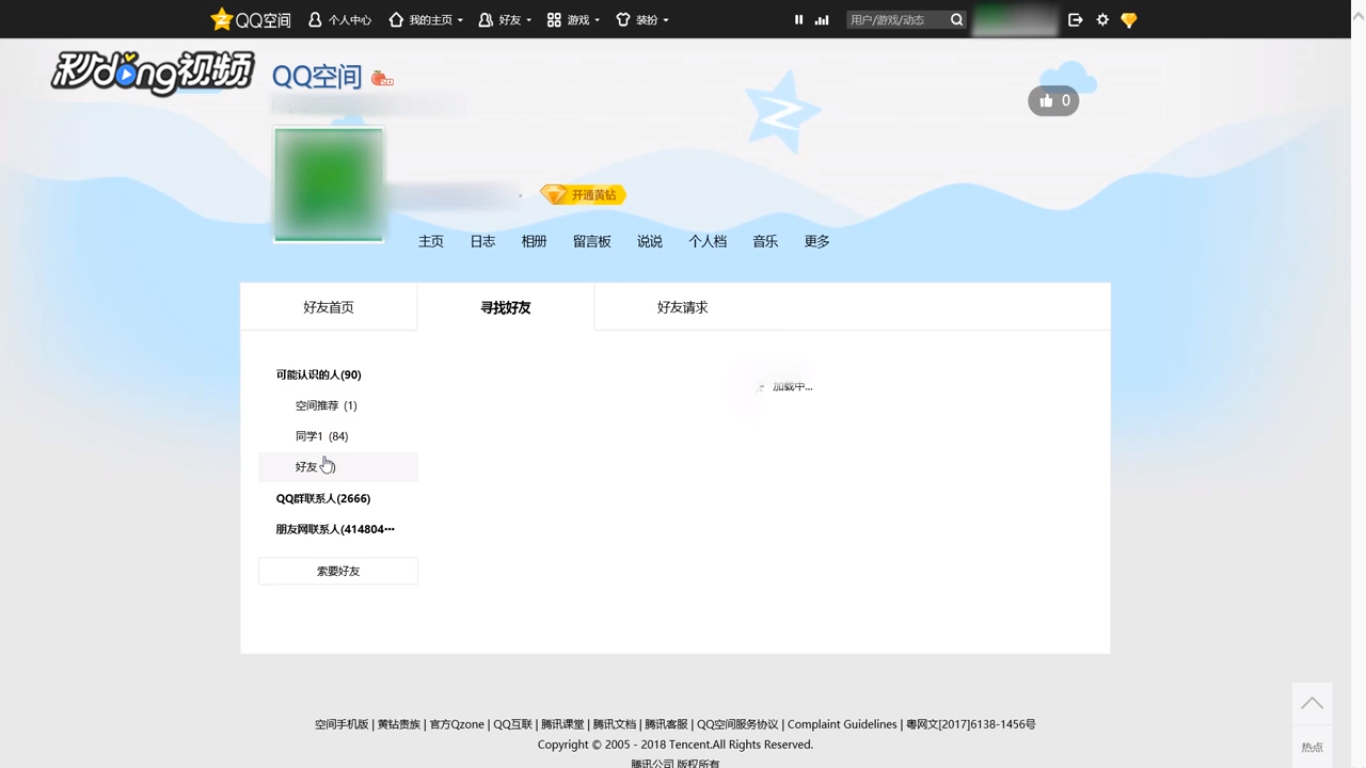Select the highlighted 好友 sidebar item
The width and height of the screenshot is (1366, 768).
(338, 467)
